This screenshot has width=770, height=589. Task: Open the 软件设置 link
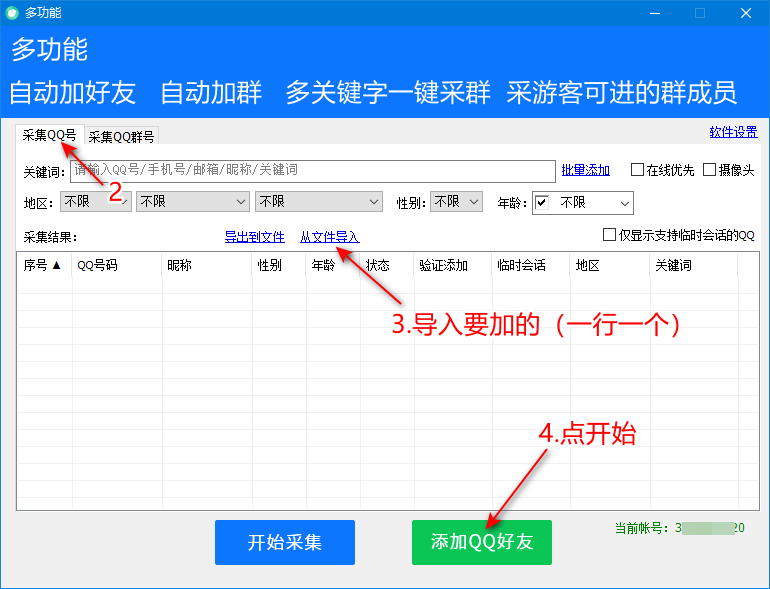point(733,132)
